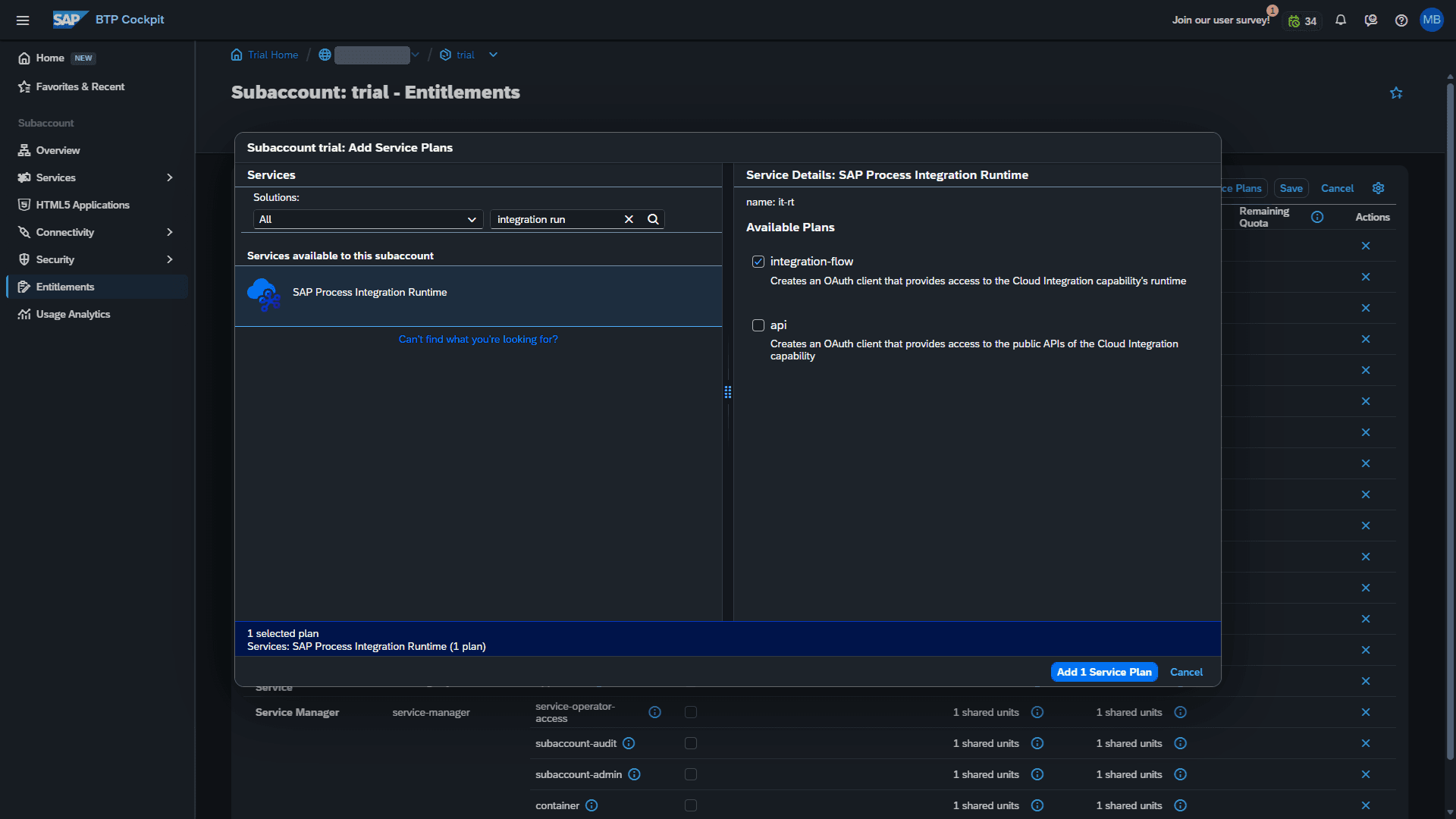Click the search magnifier in services filter

coord(653,219)
